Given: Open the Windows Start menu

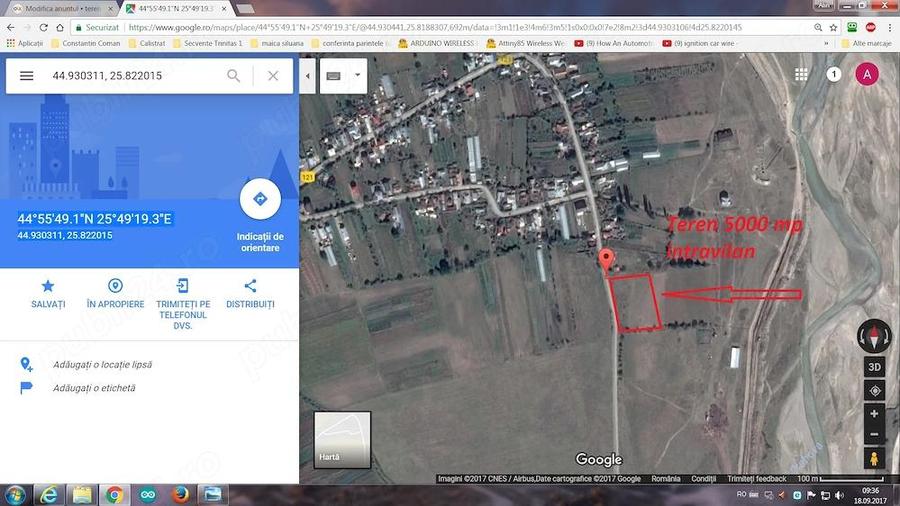Looking at the screenshot, I should tap(15, 495).
